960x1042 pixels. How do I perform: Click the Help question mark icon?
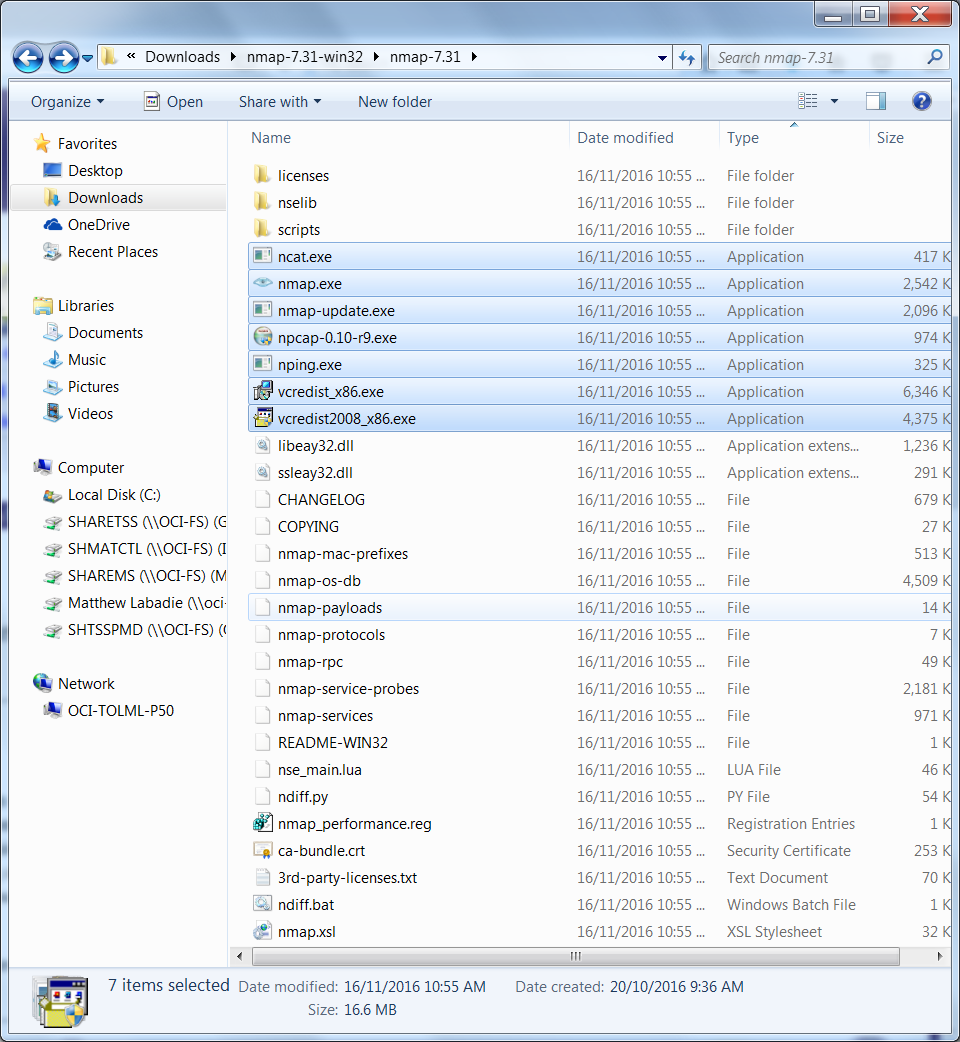(x=922, y=101)
